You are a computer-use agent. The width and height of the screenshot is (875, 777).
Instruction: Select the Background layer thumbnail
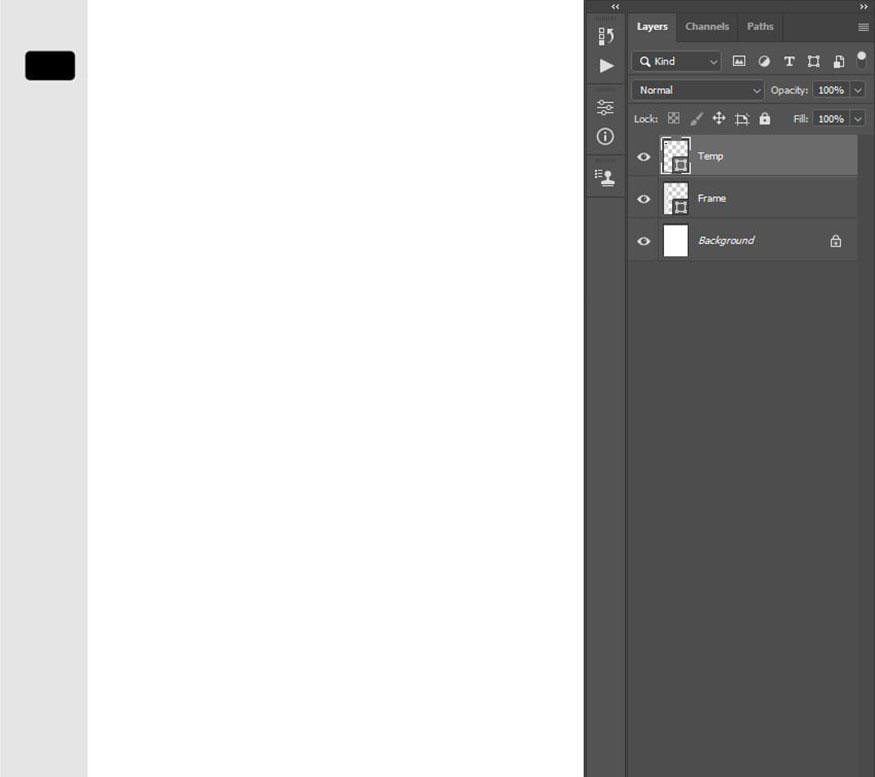pyautogui.click(x=675, y=241)
